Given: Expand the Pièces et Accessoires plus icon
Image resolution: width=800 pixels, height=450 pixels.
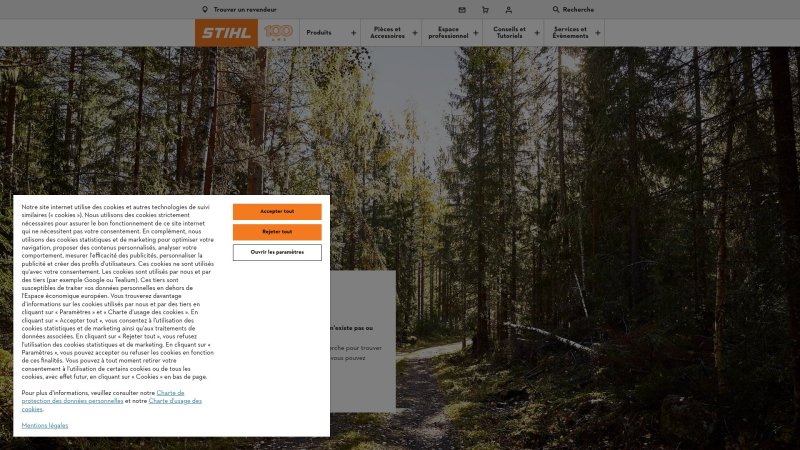Looking at the screenshot, I should 415,33.
